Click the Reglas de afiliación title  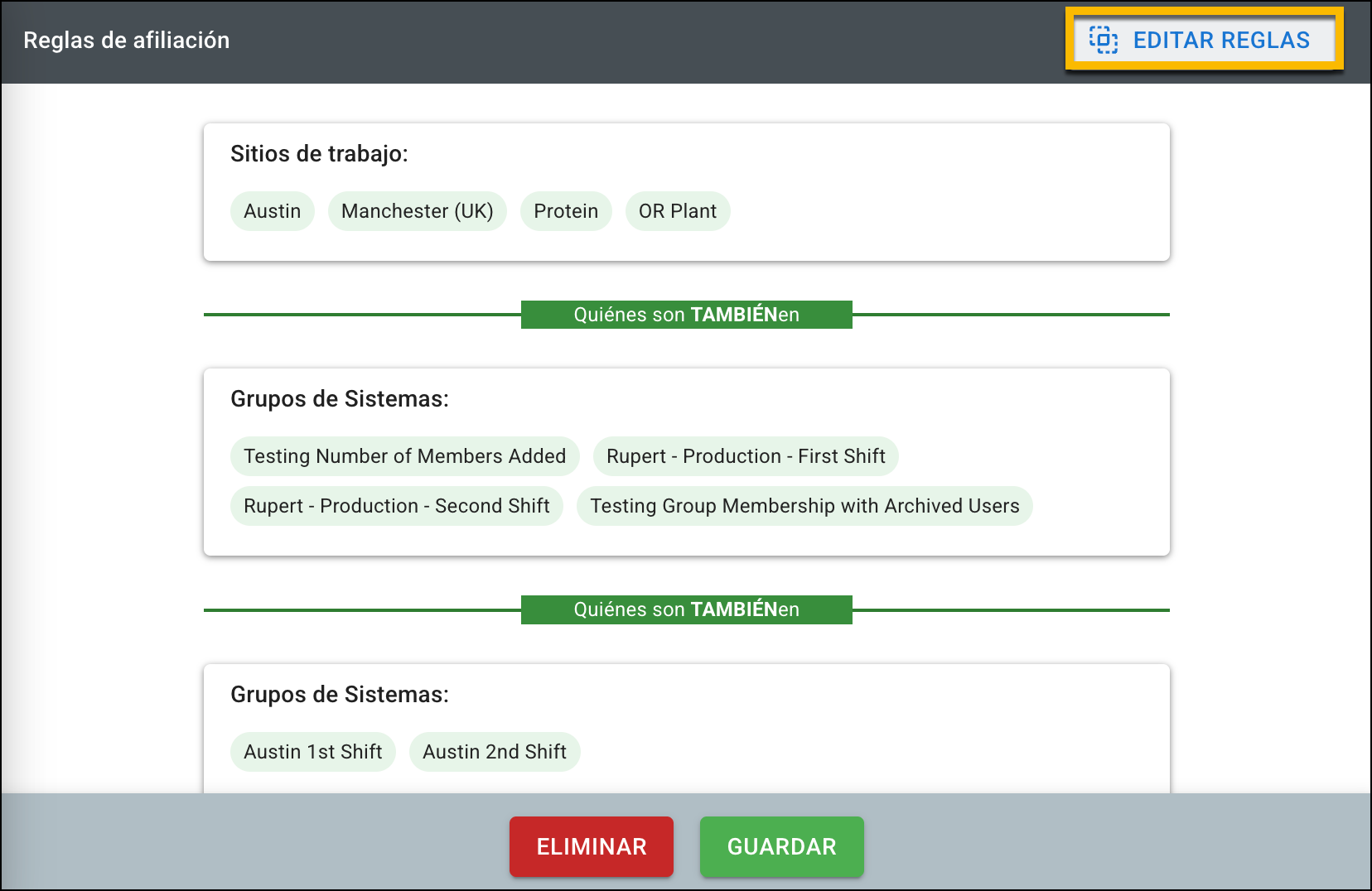[127, 41]
